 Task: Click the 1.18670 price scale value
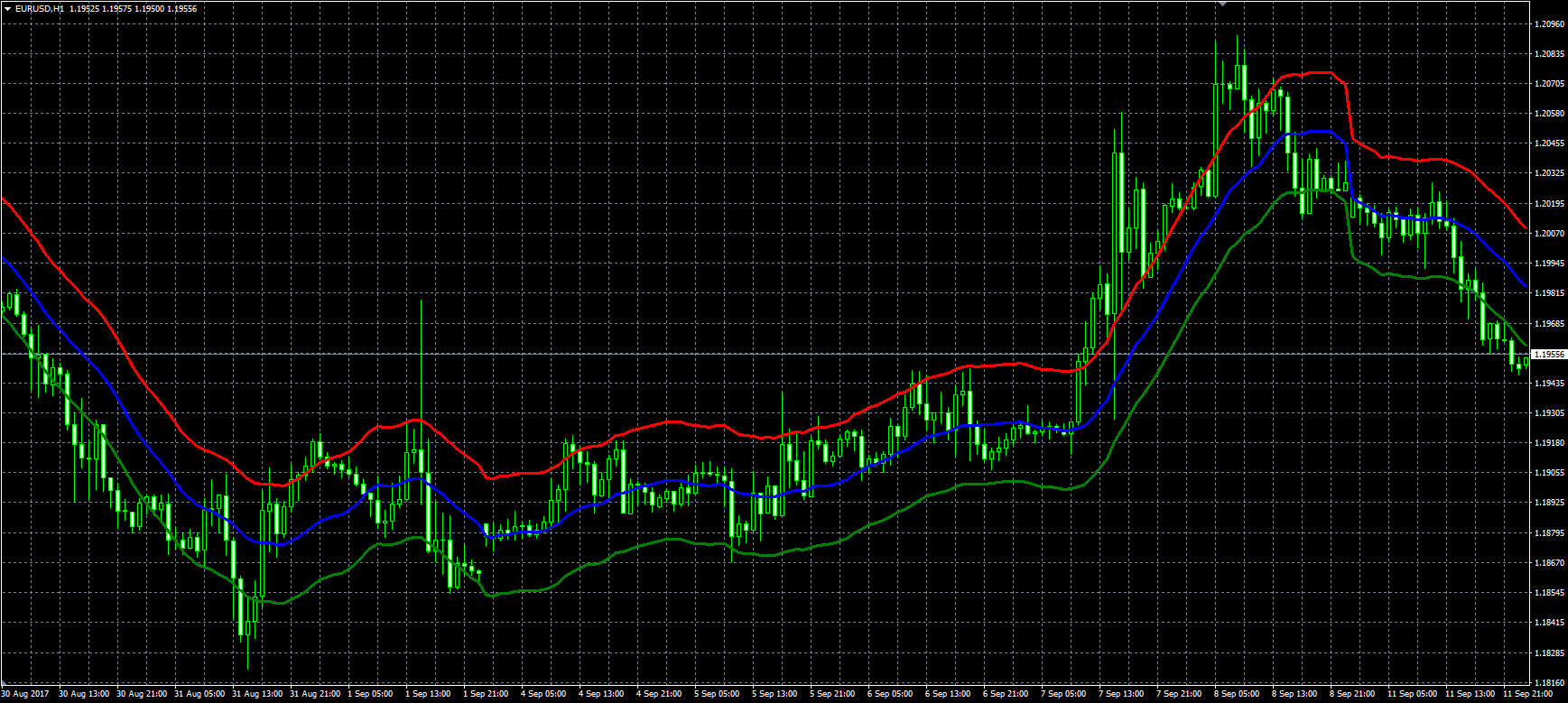tap(1549, 563)
